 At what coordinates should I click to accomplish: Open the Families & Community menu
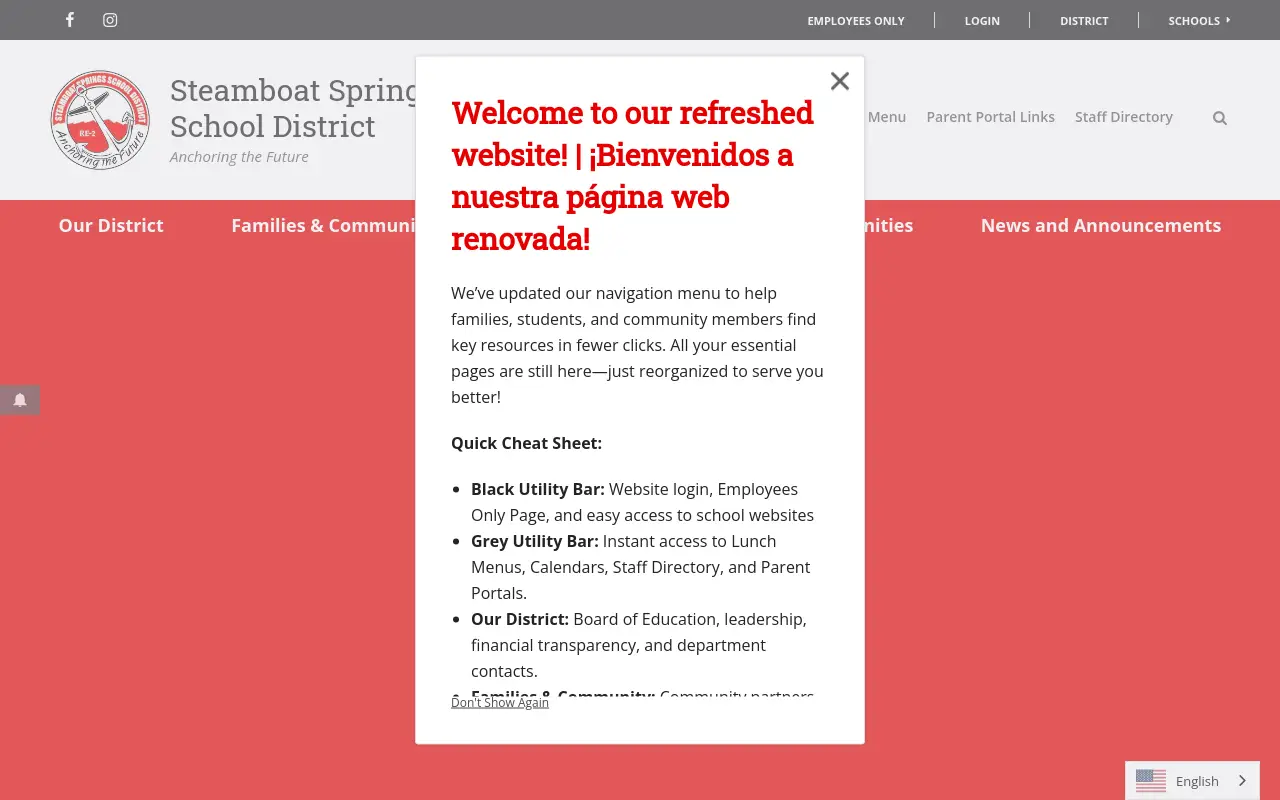click(x=323, y=226)
